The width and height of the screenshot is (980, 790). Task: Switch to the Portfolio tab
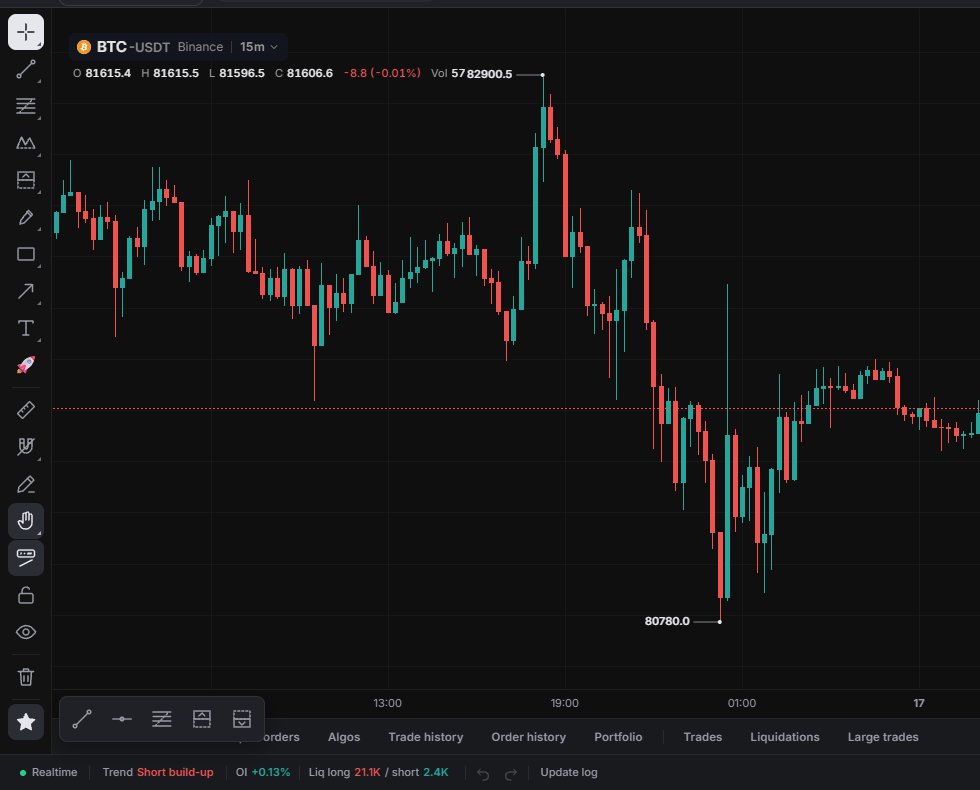click(618, 737)
